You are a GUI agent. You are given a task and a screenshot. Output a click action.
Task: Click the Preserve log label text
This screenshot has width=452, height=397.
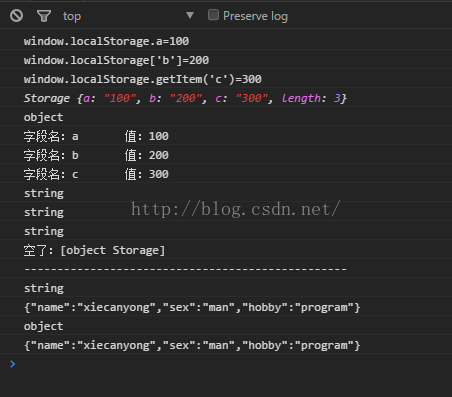pyautogui.click(x=255, y=16)
